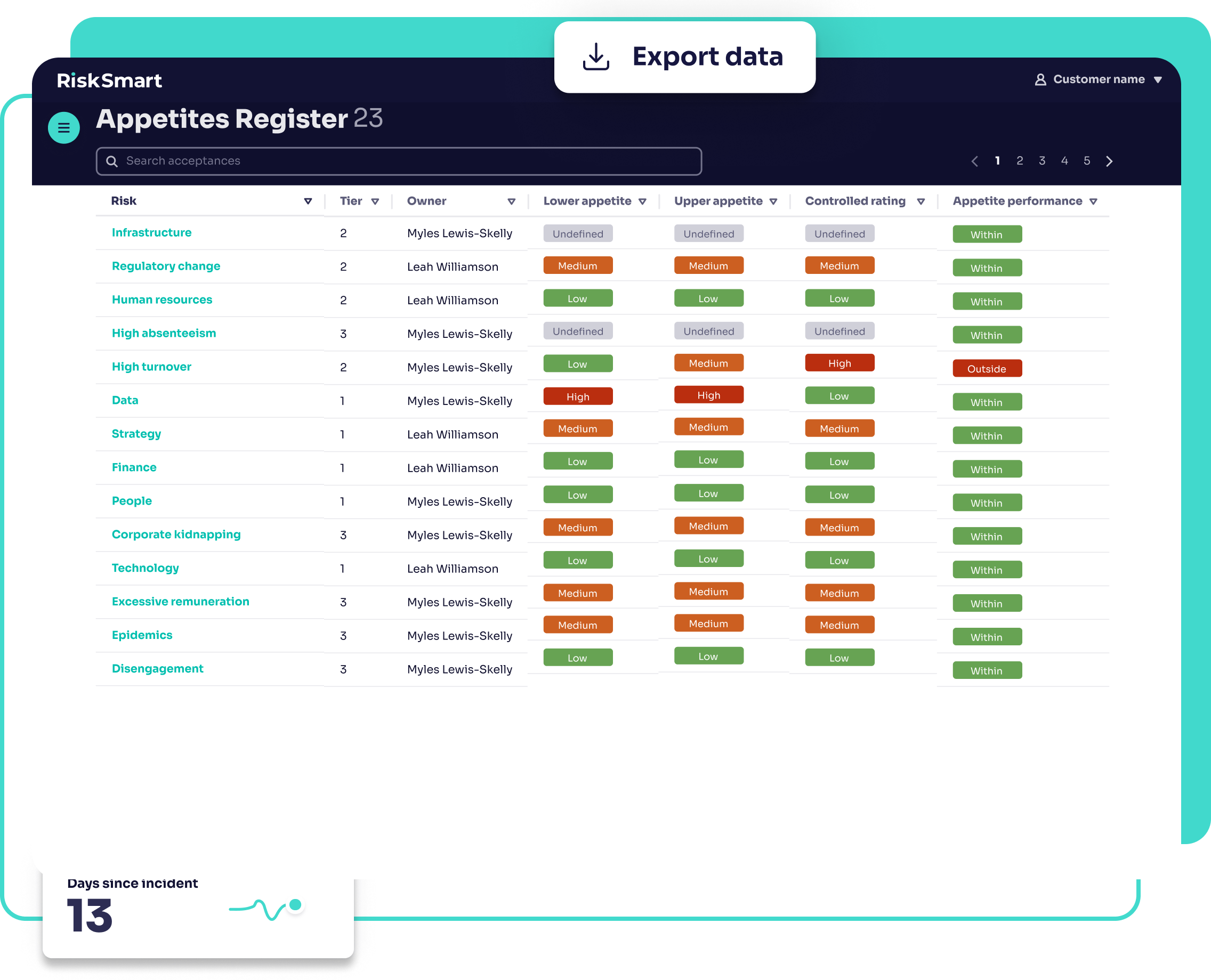This screenshot has width=1211, height=980.
Task: Go to previous page arrow
Action: pos(974,161)
